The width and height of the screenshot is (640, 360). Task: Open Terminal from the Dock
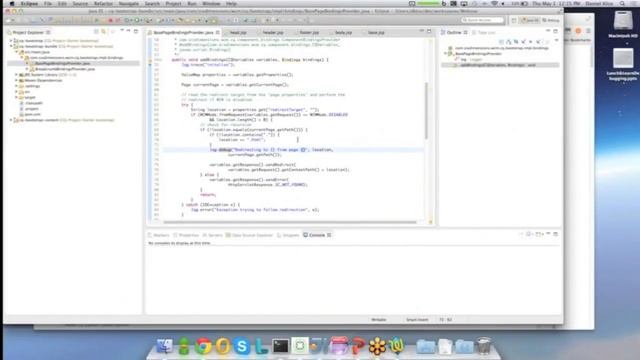(280, 346)
